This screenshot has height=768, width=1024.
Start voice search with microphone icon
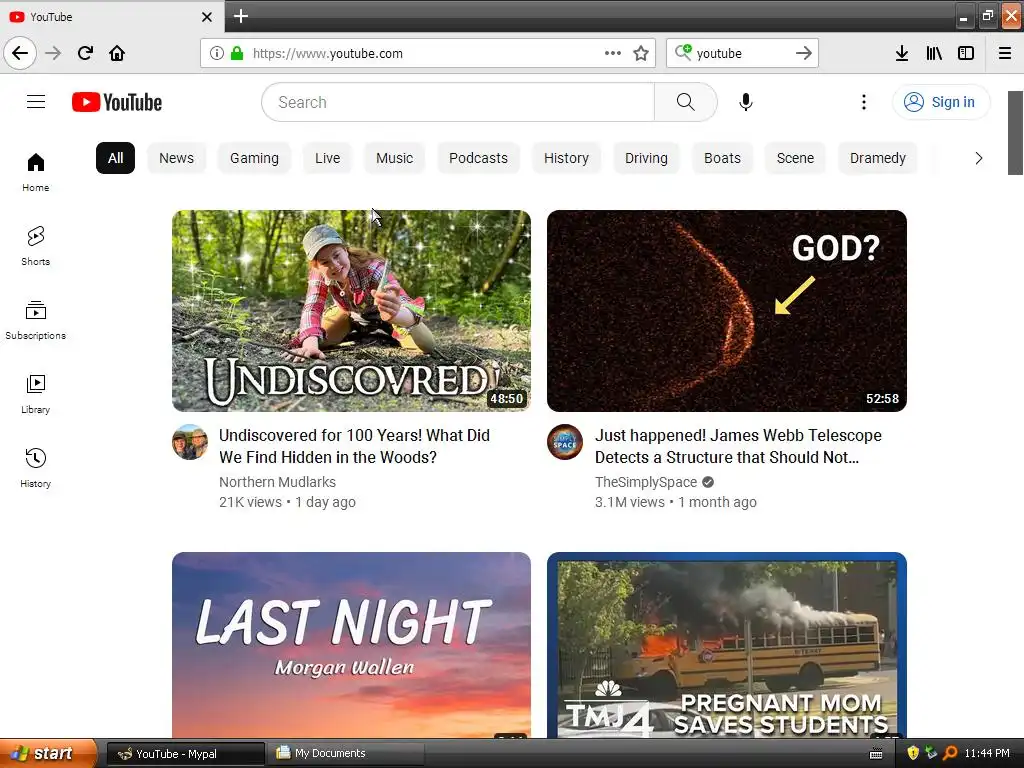(745, 102)
